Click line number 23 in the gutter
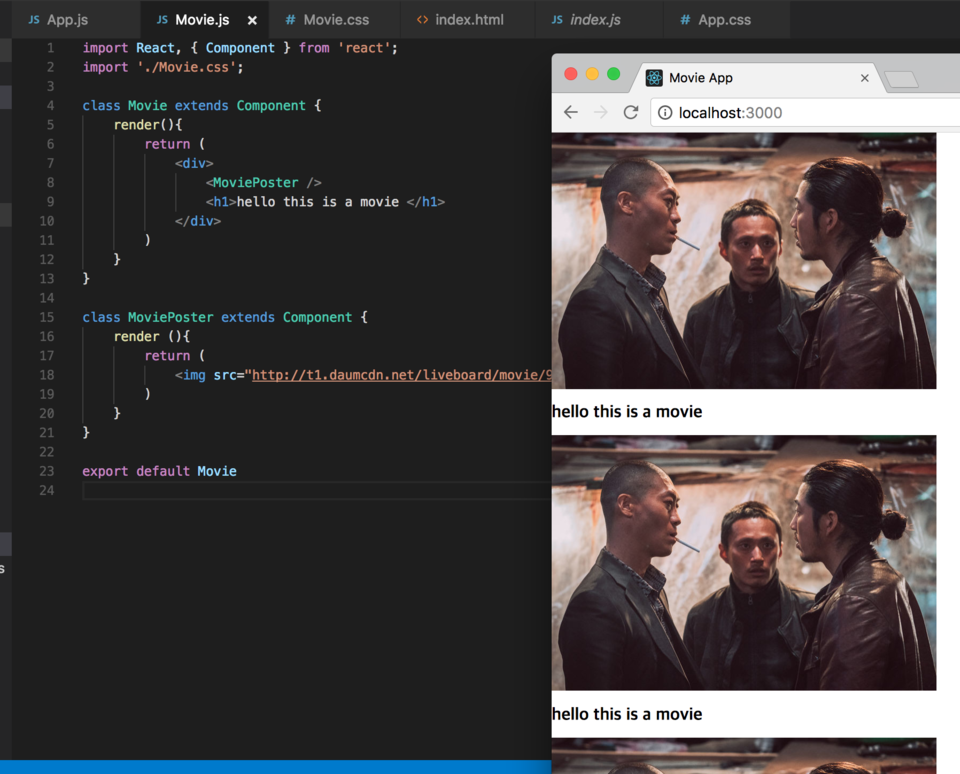 pos(47,471)
